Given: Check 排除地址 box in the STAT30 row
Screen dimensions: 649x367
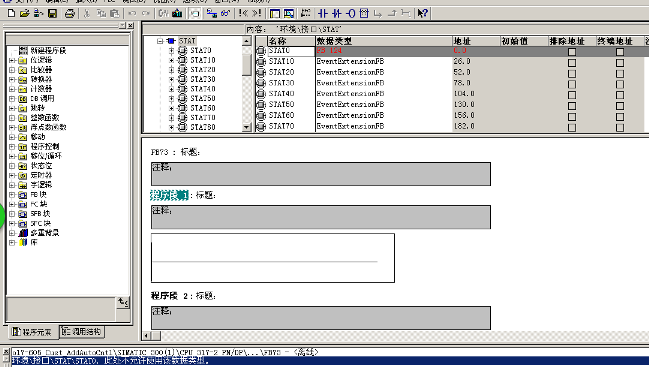Looking at the screenshot, I should pyautogui.click(x=572, y=84).
